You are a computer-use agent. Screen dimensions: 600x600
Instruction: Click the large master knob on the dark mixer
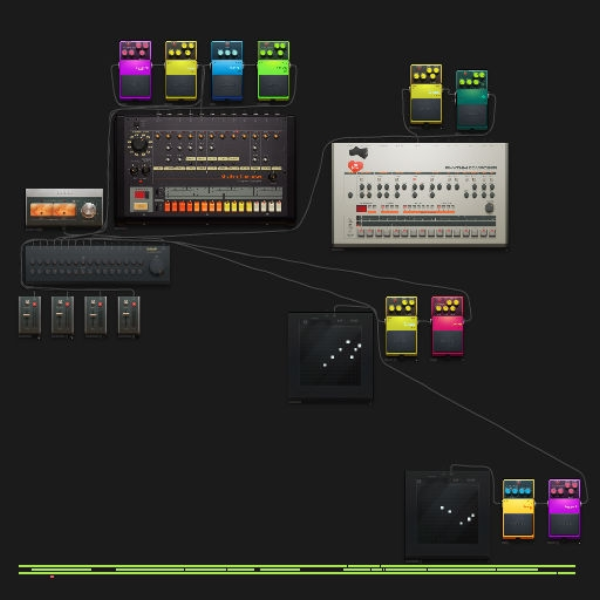157,266
